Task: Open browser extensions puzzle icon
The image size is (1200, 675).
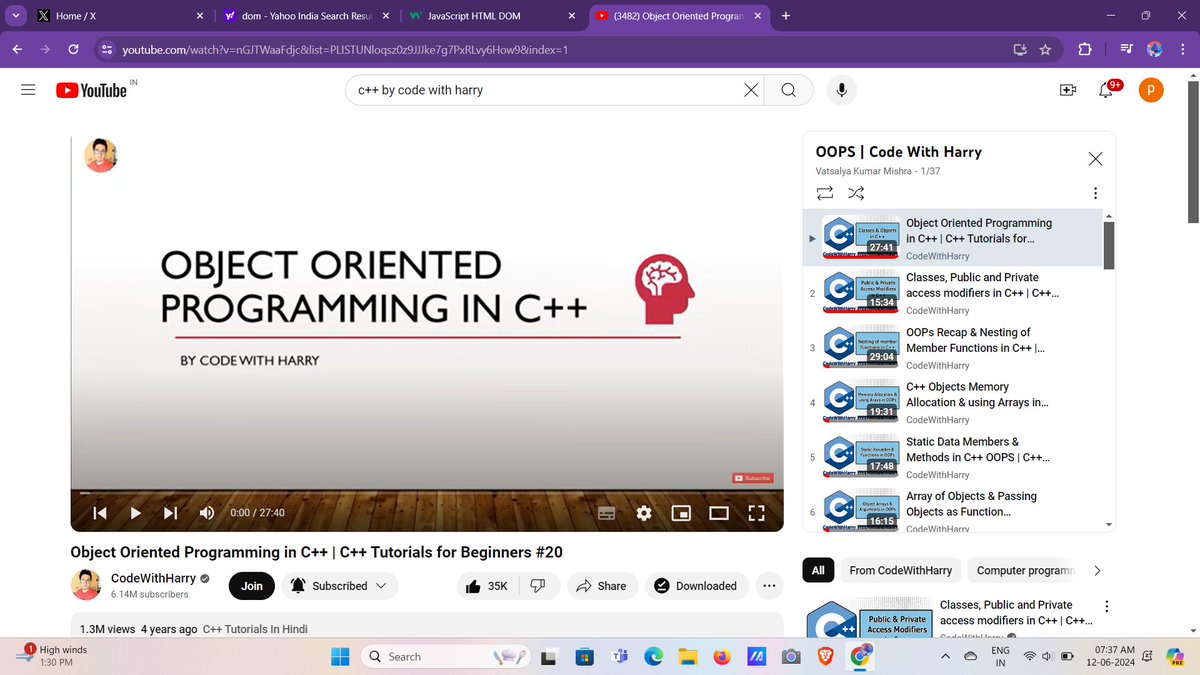Action: pos(1085,49)
